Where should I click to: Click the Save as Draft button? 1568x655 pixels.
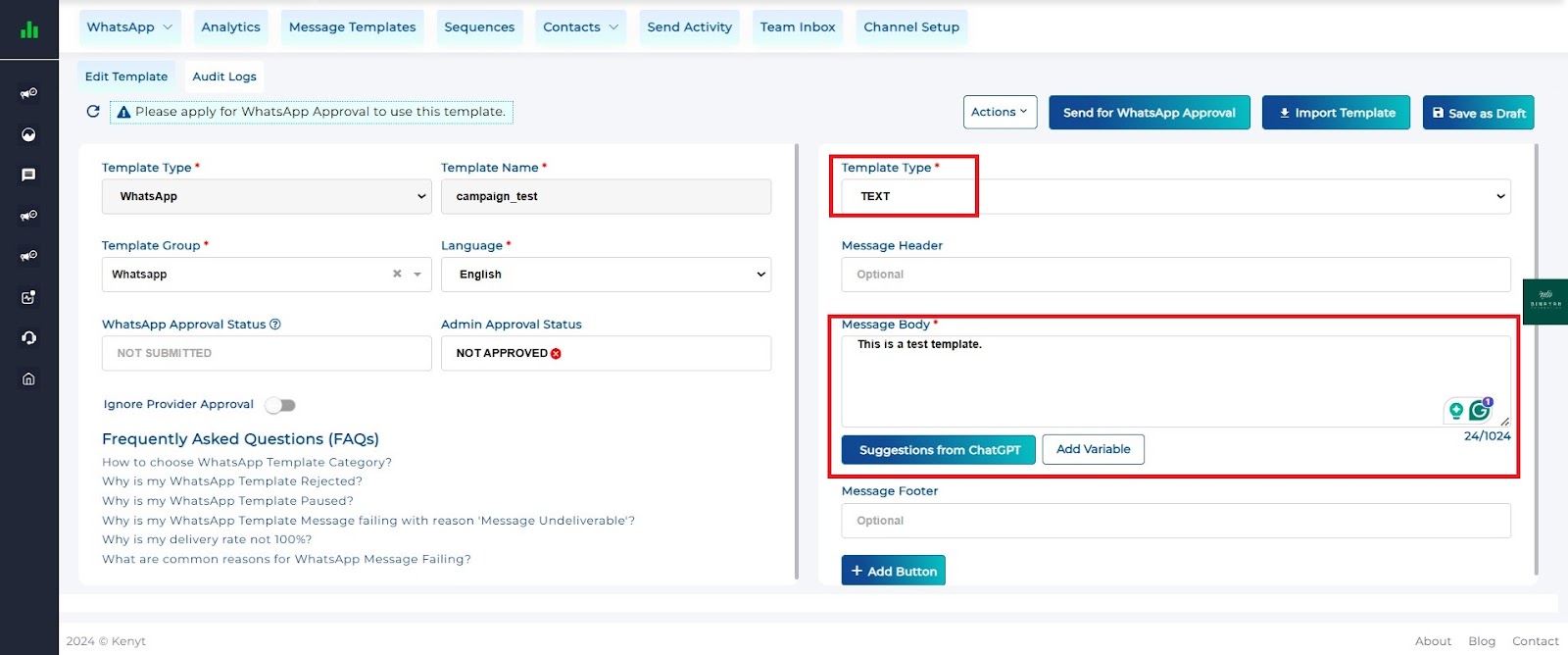point(1479,113)
